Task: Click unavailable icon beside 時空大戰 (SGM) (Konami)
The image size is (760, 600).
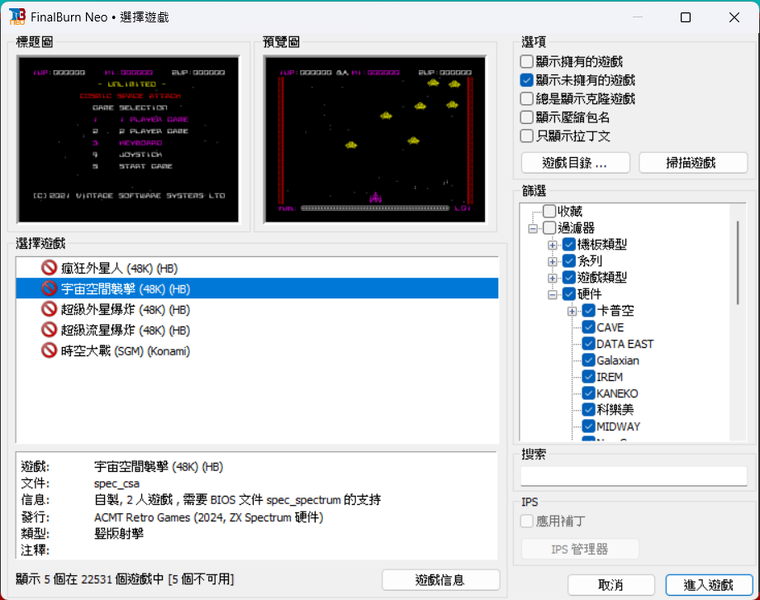Action: [49, 350]
